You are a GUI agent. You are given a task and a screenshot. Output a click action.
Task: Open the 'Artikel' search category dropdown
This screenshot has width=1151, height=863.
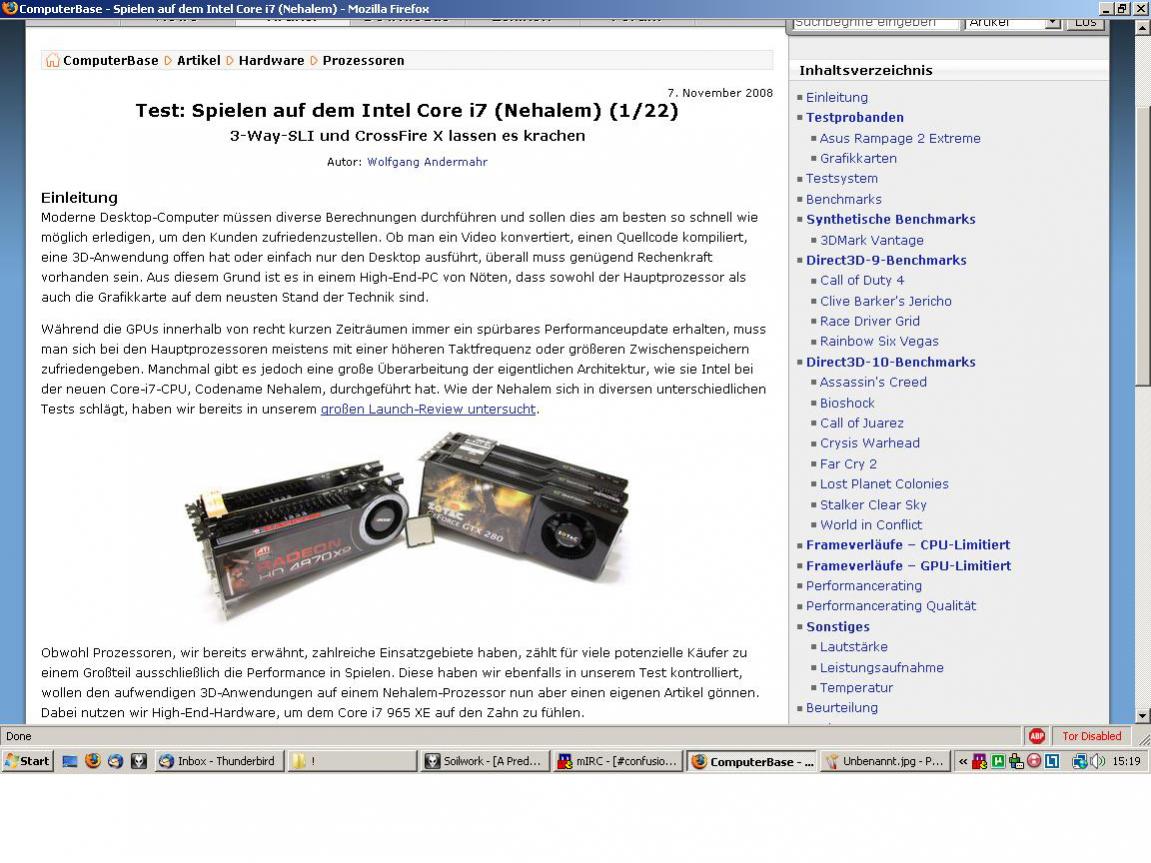(1013, 23)
